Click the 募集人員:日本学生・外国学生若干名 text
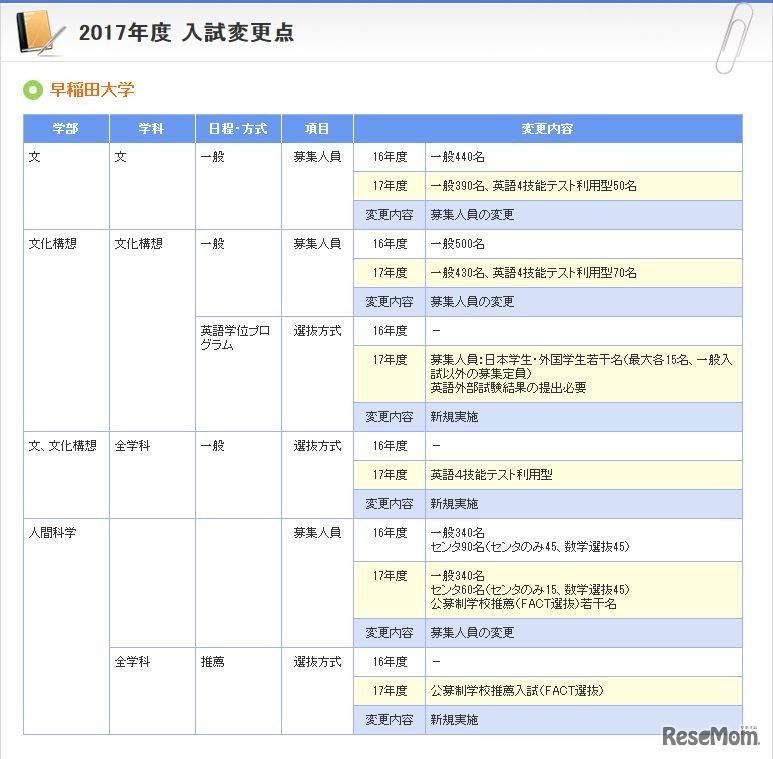The width and height of the screenshot is (773, 759). click(527, 360)
